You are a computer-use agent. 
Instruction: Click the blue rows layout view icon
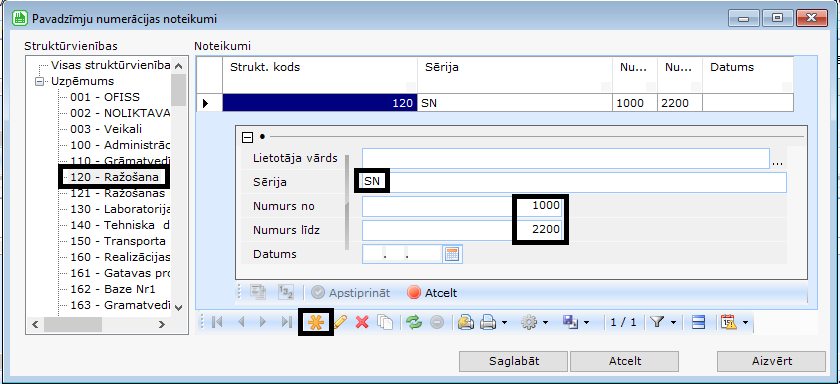pos(698,322)
